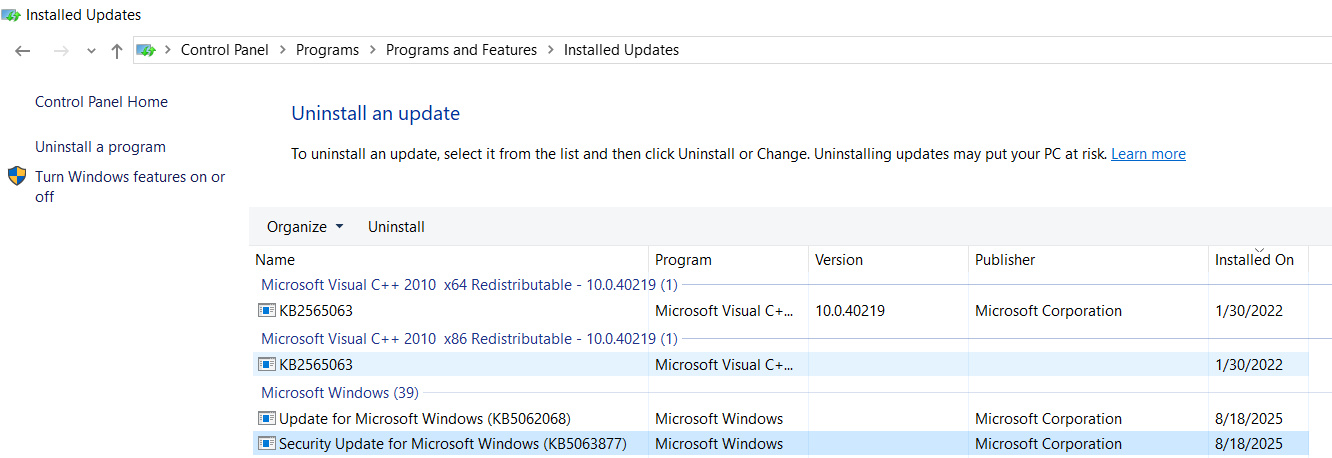
Task: Click the Up one level arrow
Action: pos(117,51)
